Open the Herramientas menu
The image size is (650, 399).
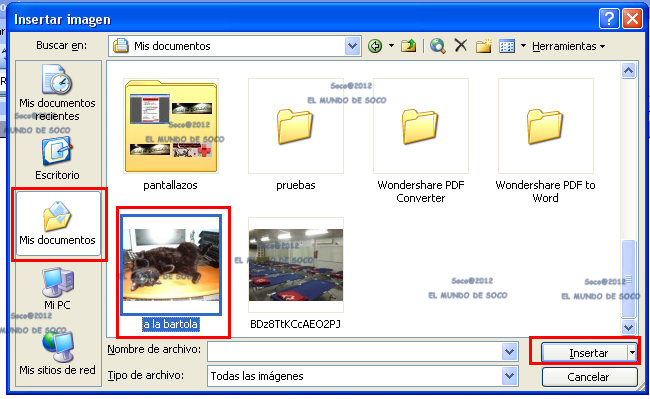click(x=568, y=46)
